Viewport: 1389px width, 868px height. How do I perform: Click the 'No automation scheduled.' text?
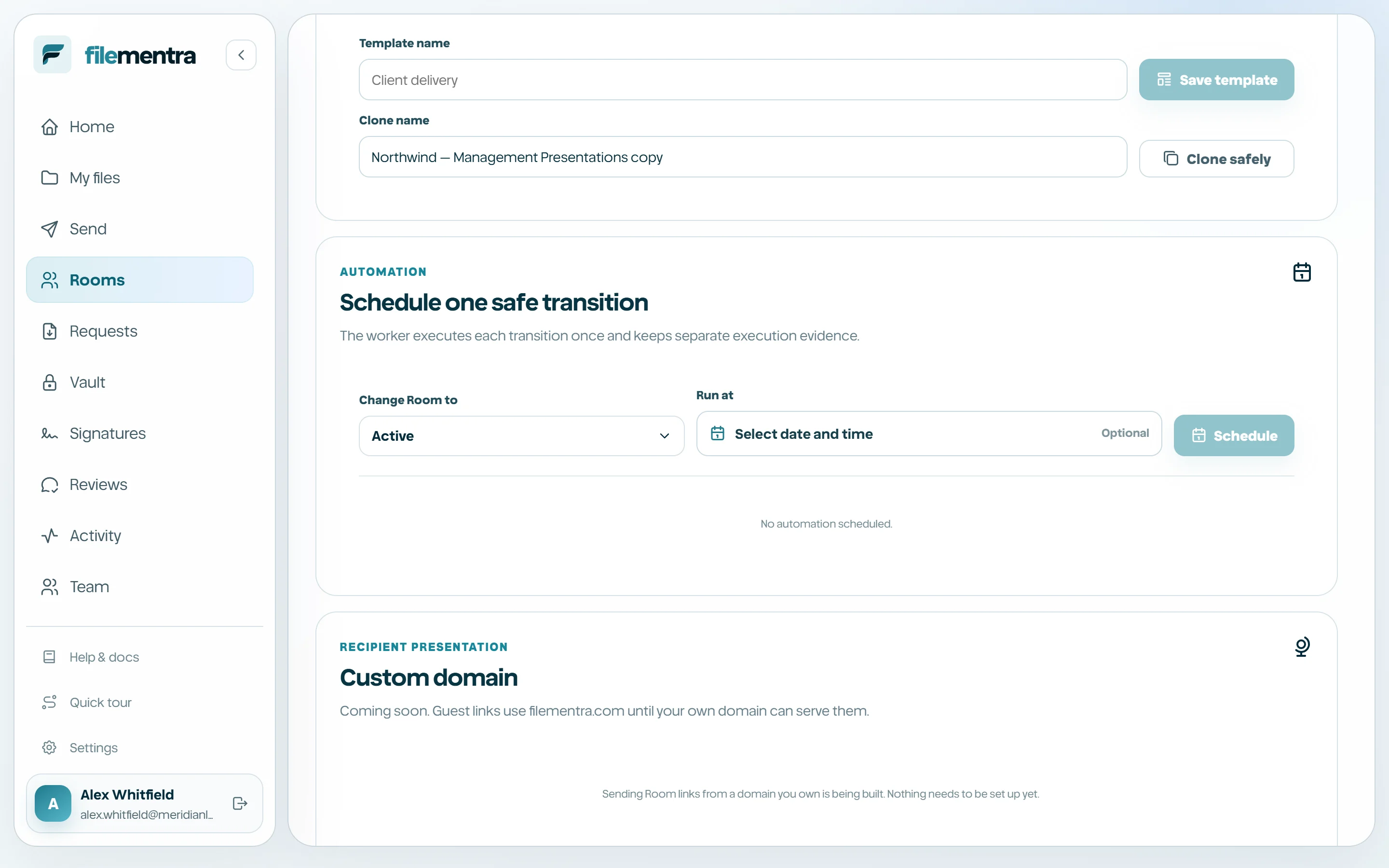point(826,524)
